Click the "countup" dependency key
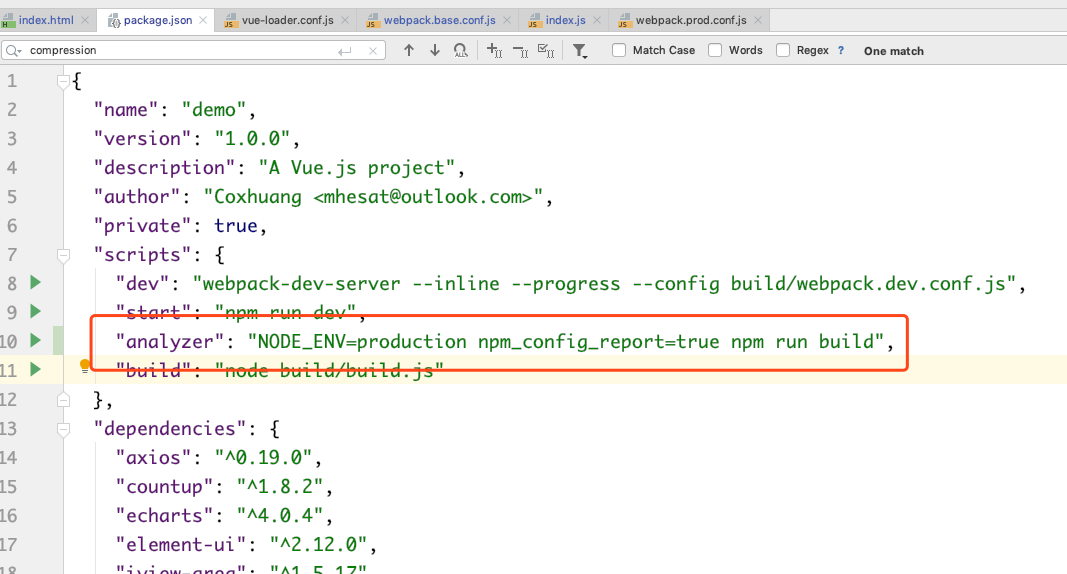 tap(164, 487)
